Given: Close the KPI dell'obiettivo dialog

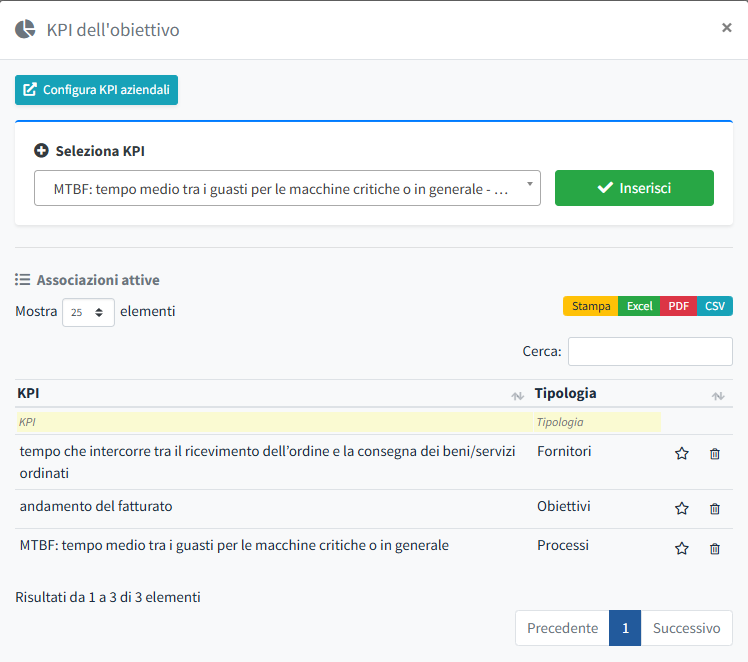Looking at the screenshot, I should point(727,28).
